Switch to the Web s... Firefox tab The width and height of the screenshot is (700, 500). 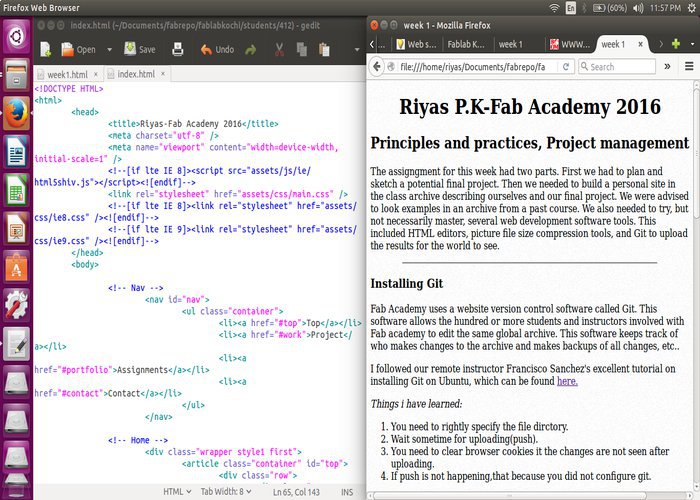coord(417,44)
